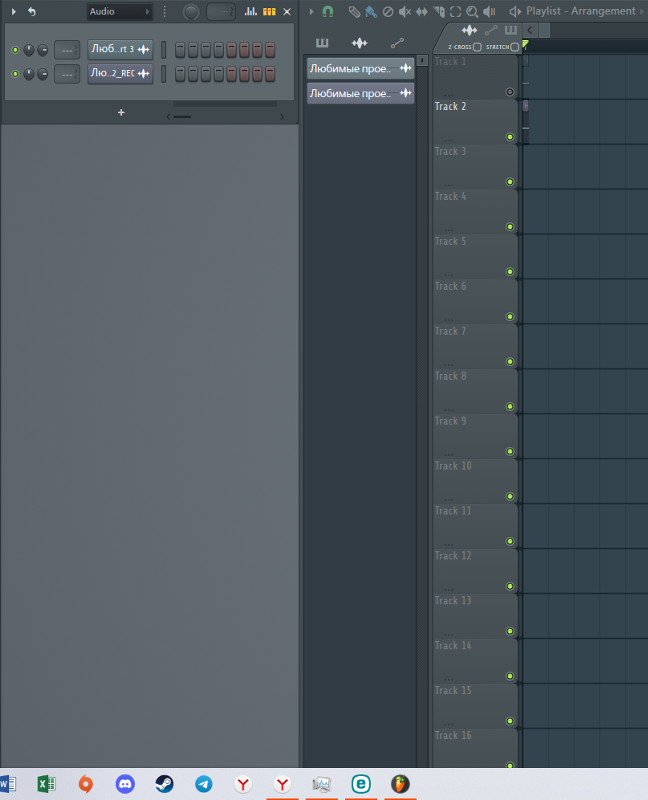This screenshot has height=800, width=648.
Task: Show audio clips tab in picker panel
Action: coord(359,43)
